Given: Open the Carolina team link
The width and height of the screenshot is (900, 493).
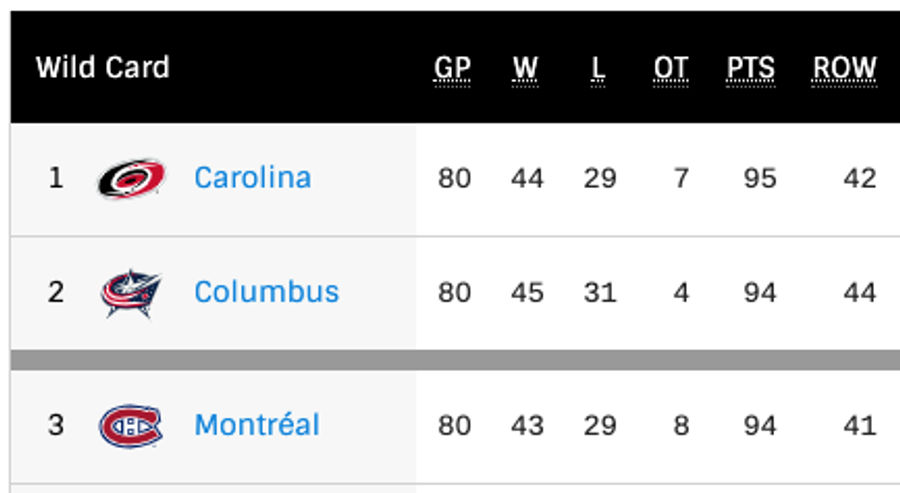Looking at the screenshot, I should (x=252, y=178).
